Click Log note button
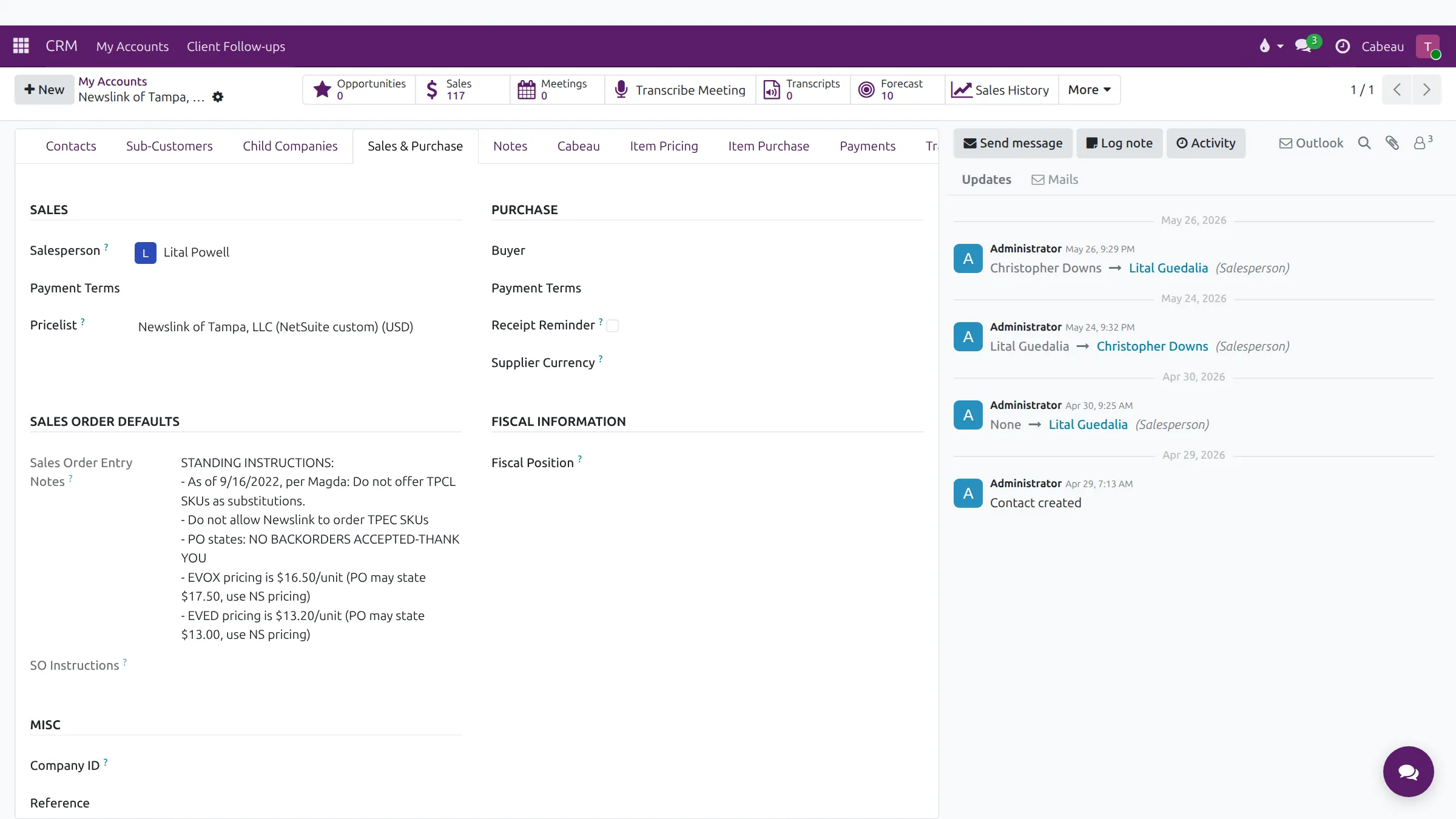This screenshot has width=1456, height=819. [1119, 143]
